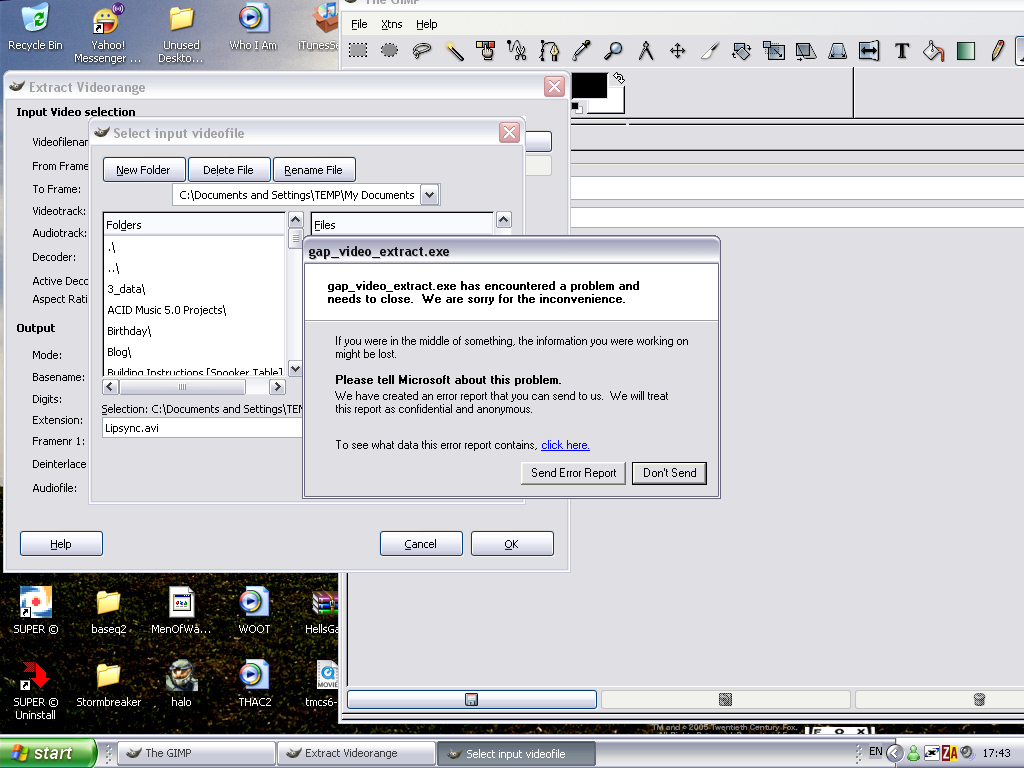Click the Don't Send button
Image resolution: width=1024 pixels, height=768 pixels.
click(669, 473)
